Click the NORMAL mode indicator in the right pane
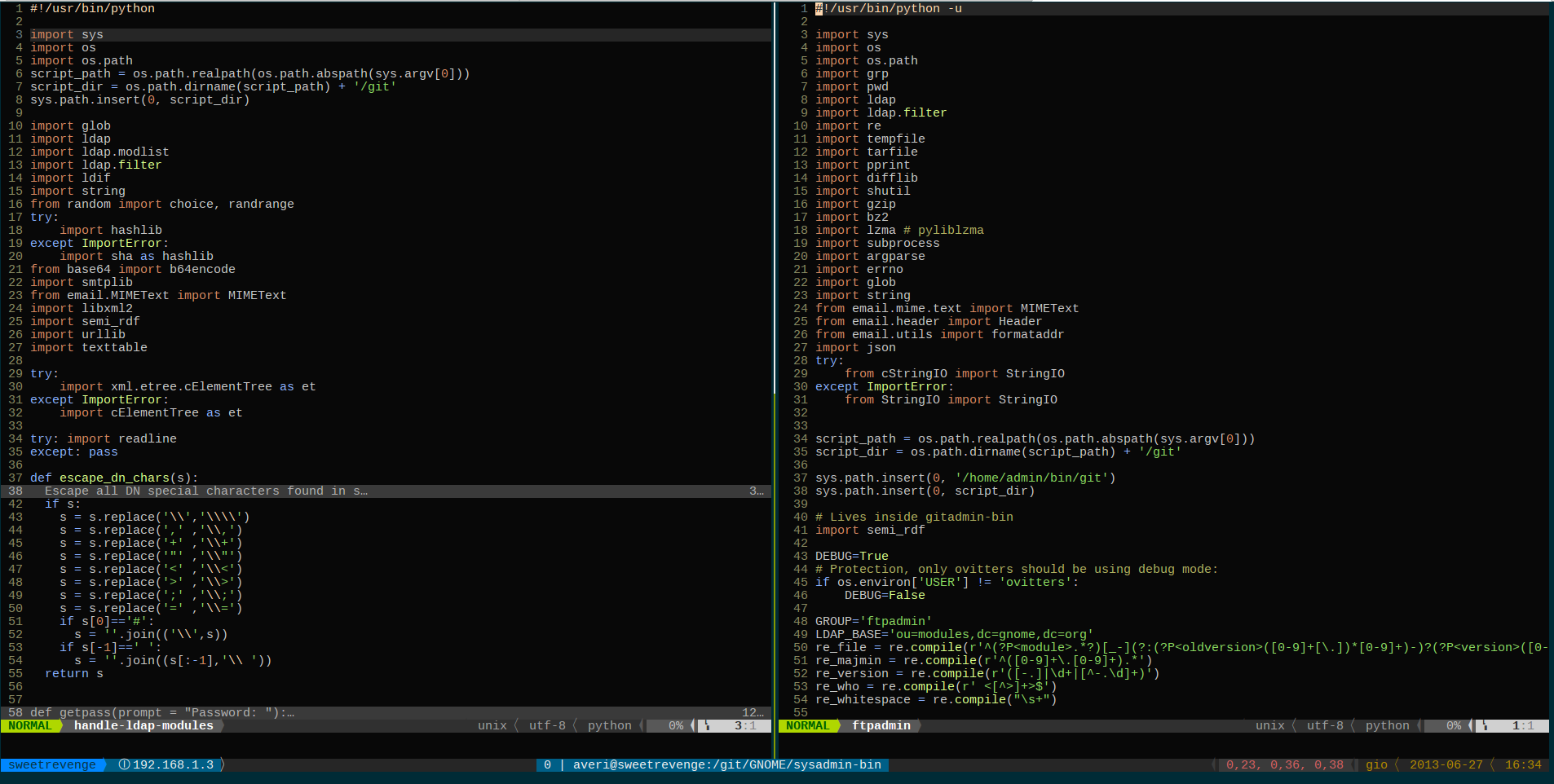The height and width of the screenshot is (784, 1554). click(807, 725)
